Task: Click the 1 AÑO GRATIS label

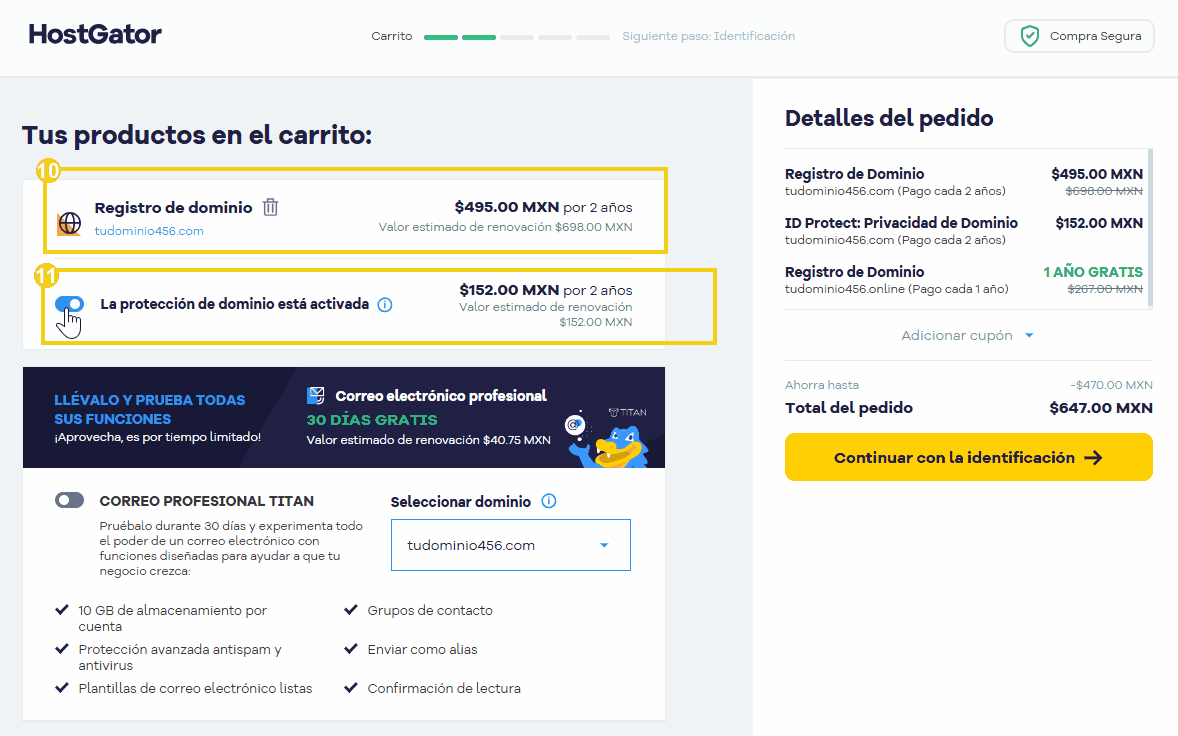Action: coord(1092,272)
